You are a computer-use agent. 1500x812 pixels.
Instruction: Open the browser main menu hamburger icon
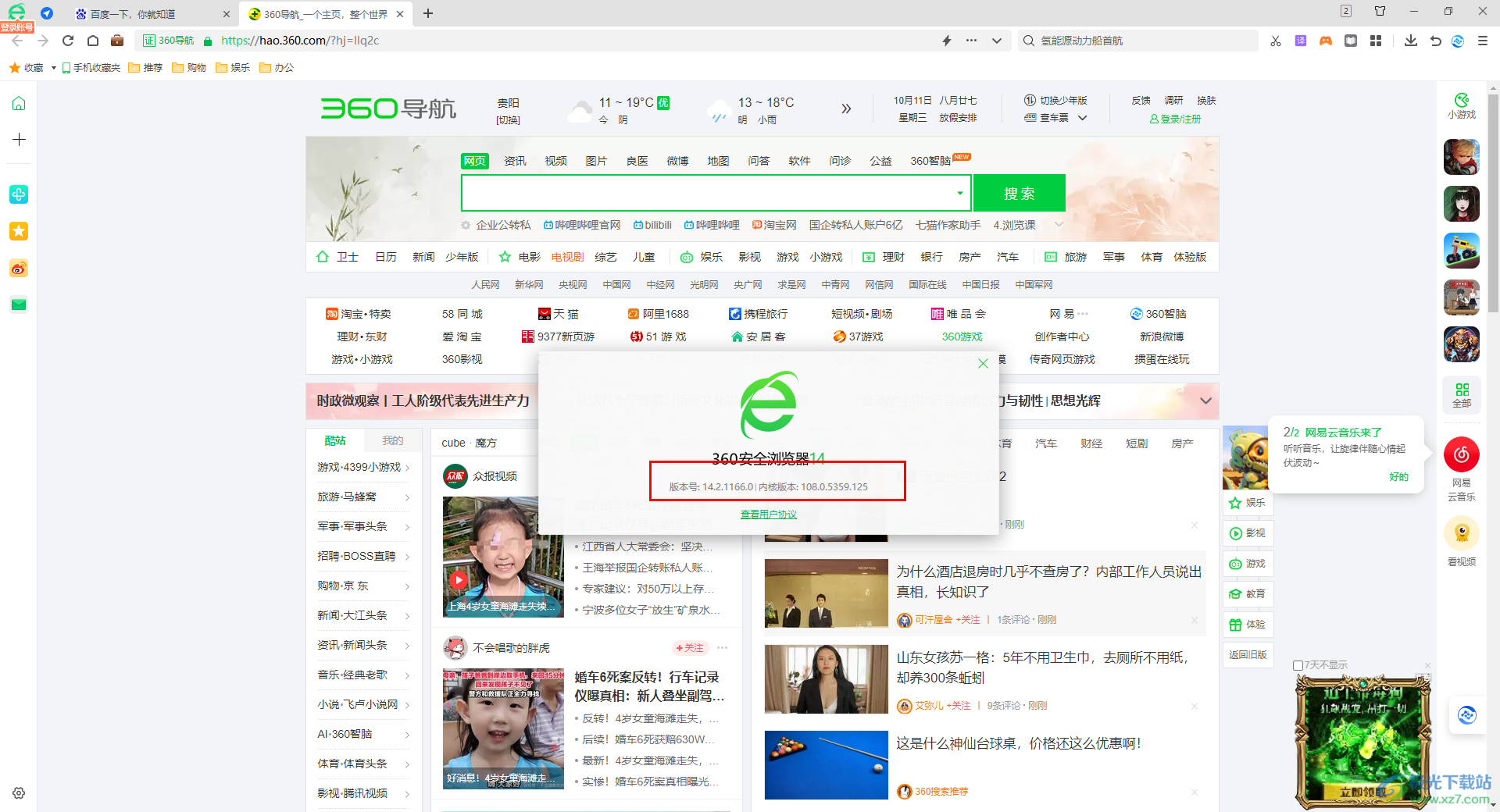point(1483,41)
